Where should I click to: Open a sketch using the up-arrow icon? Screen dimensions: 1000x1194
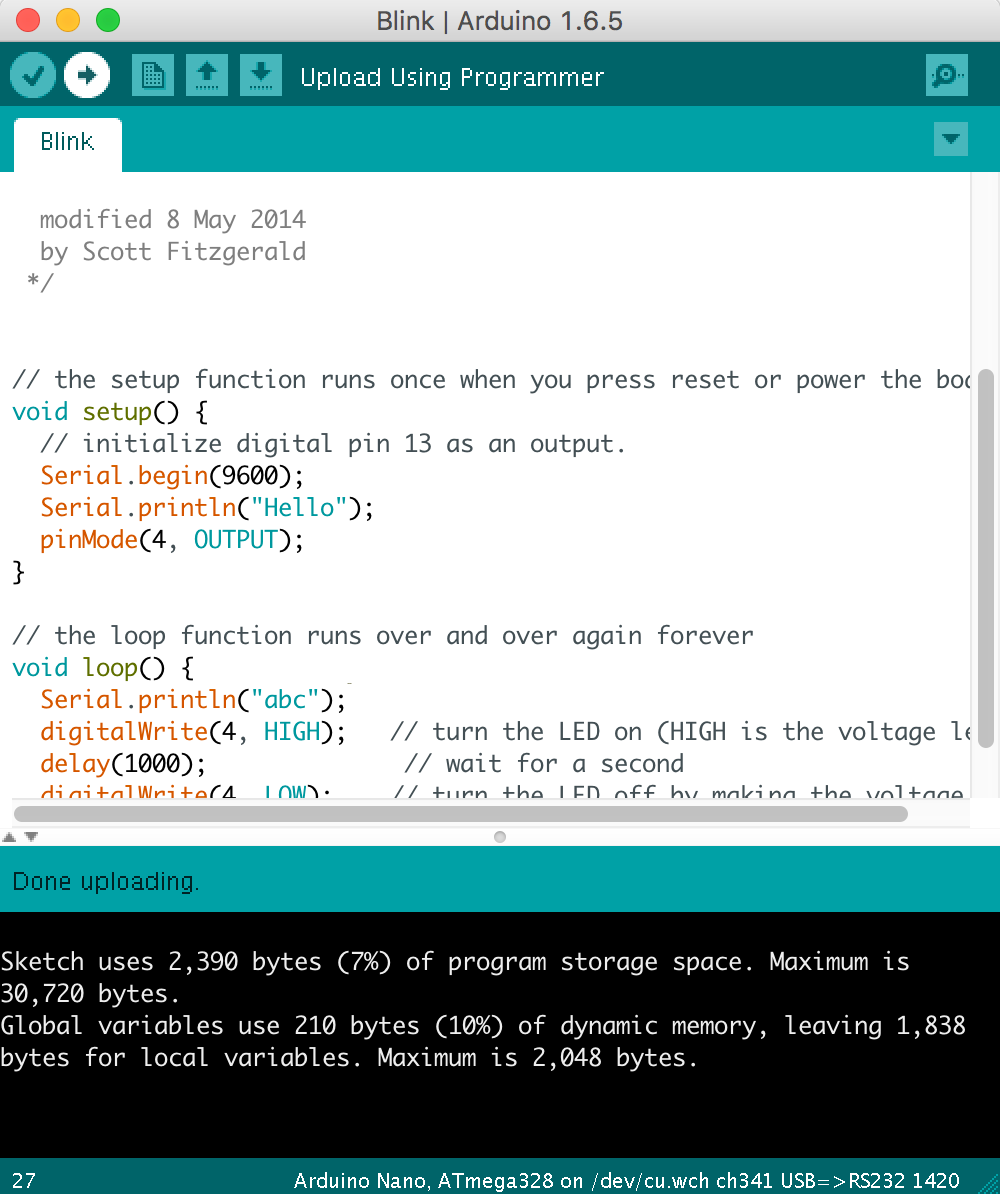[206, 75]
